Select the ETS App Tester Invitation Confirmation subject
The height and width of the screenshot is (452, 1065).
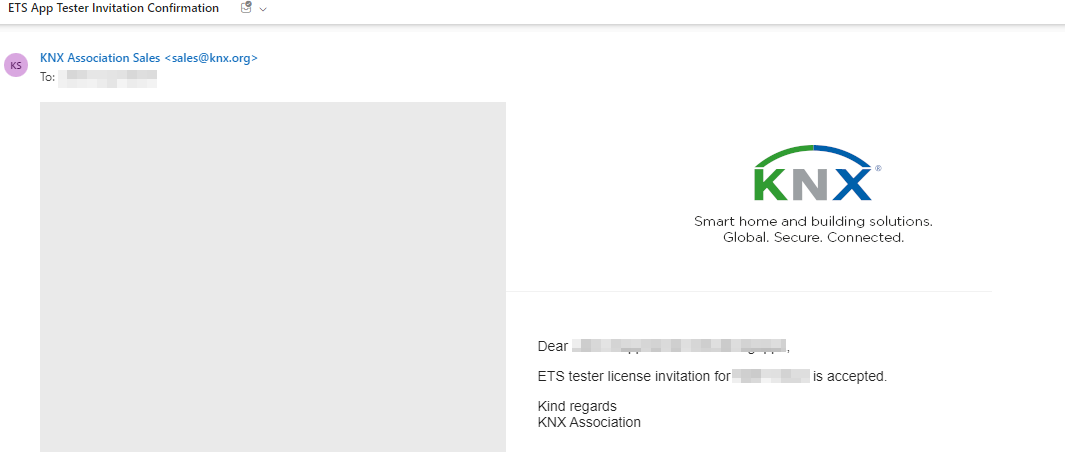coord(113,8)
